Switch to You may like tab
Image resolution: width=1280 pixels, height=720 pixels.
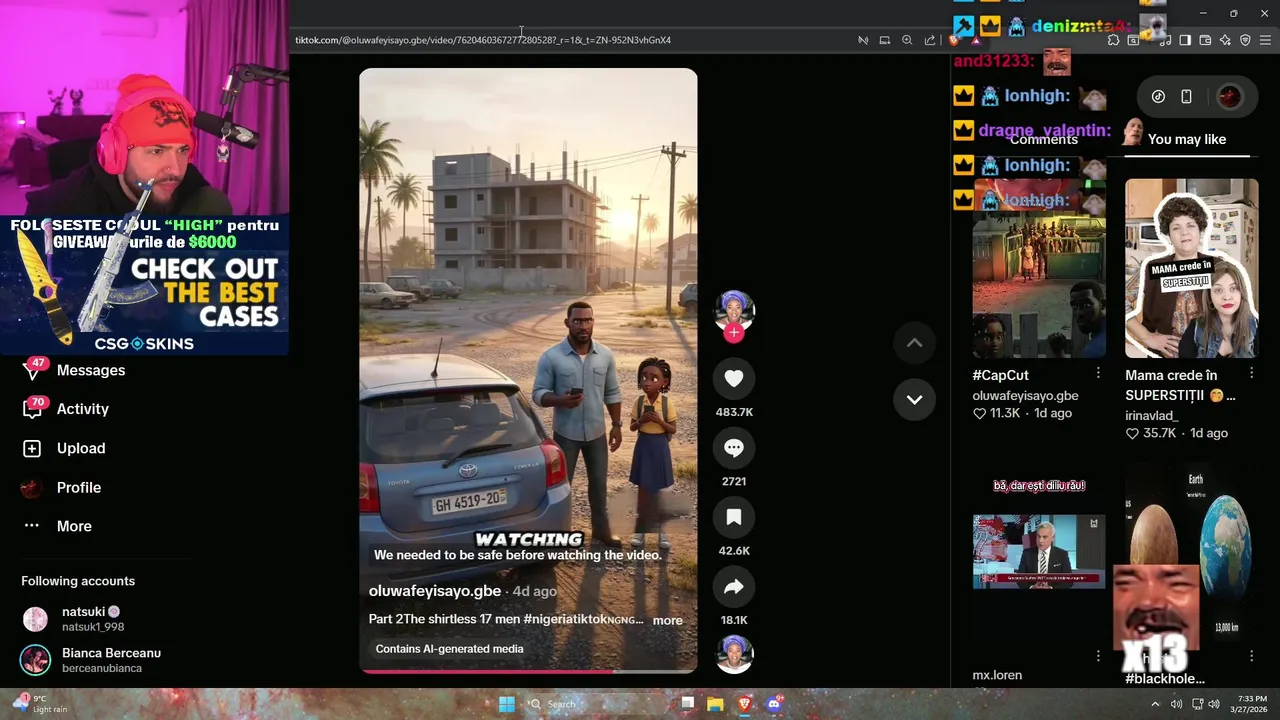pos(1187,139)
